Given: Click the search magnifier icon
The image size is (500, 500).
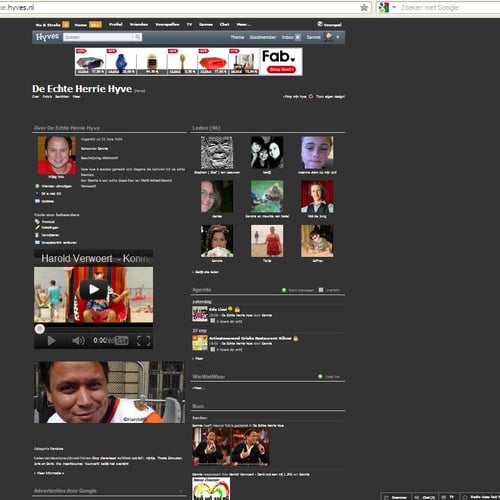Looking at the screenshot, I should pyautogui.click(x=138, y=37).
